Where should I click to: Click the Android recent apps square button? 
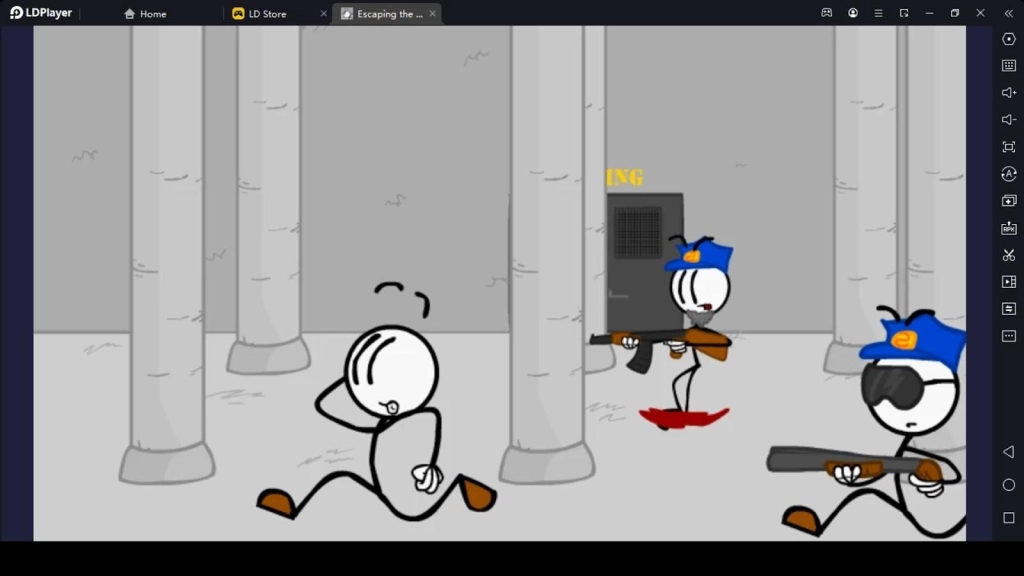1009,518
